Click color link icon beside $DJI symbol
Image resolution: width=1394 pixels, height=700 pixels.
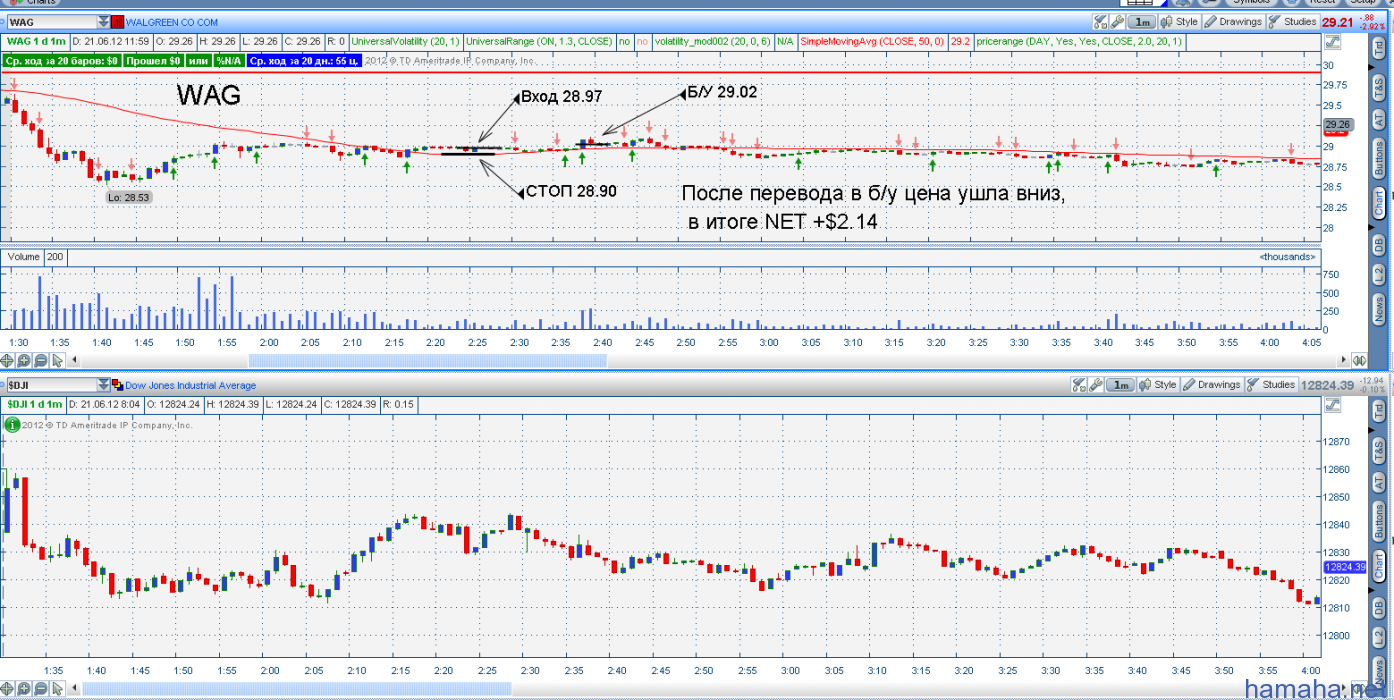[117, 385]
